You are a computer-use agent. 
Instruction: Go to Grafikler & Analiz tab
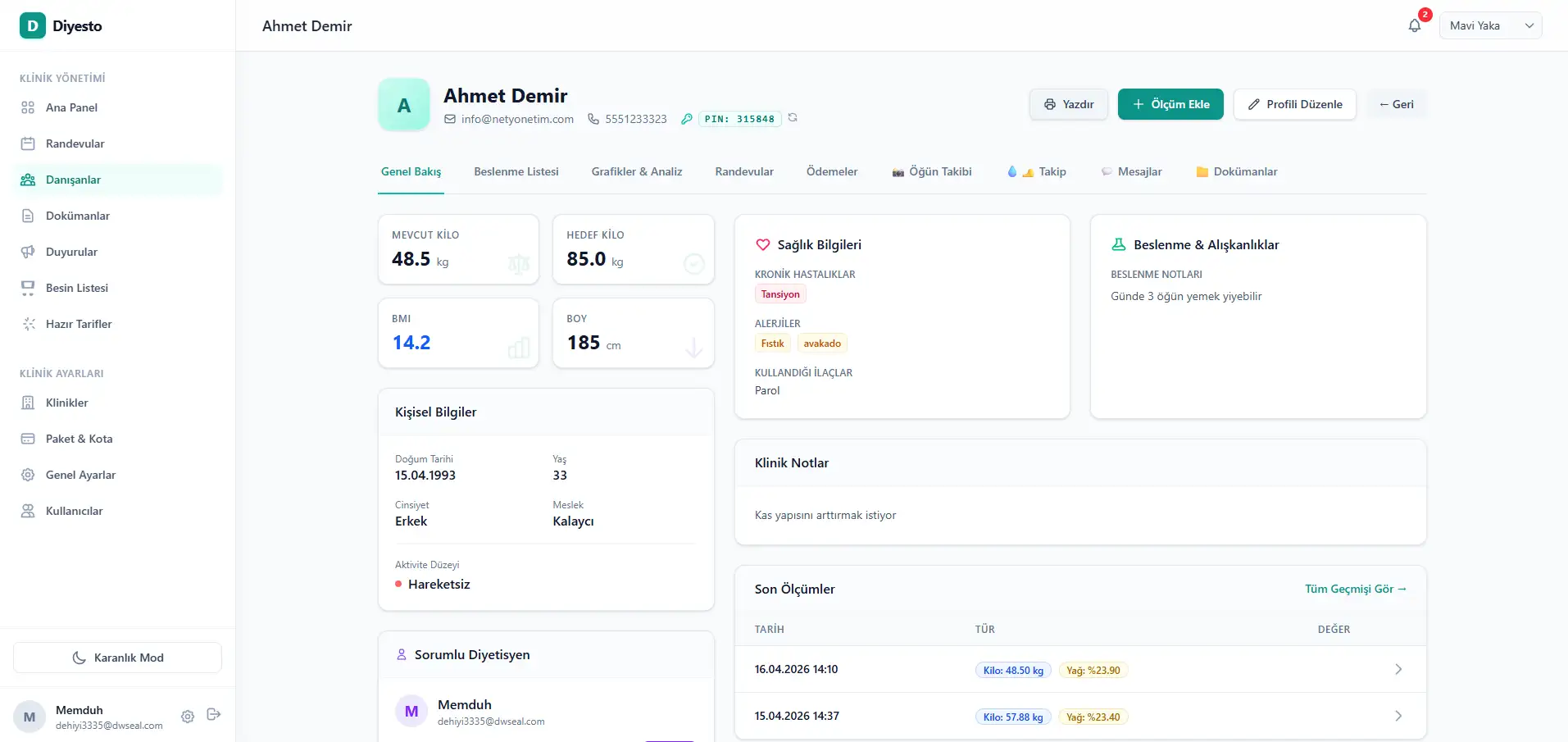pos(637,171)
